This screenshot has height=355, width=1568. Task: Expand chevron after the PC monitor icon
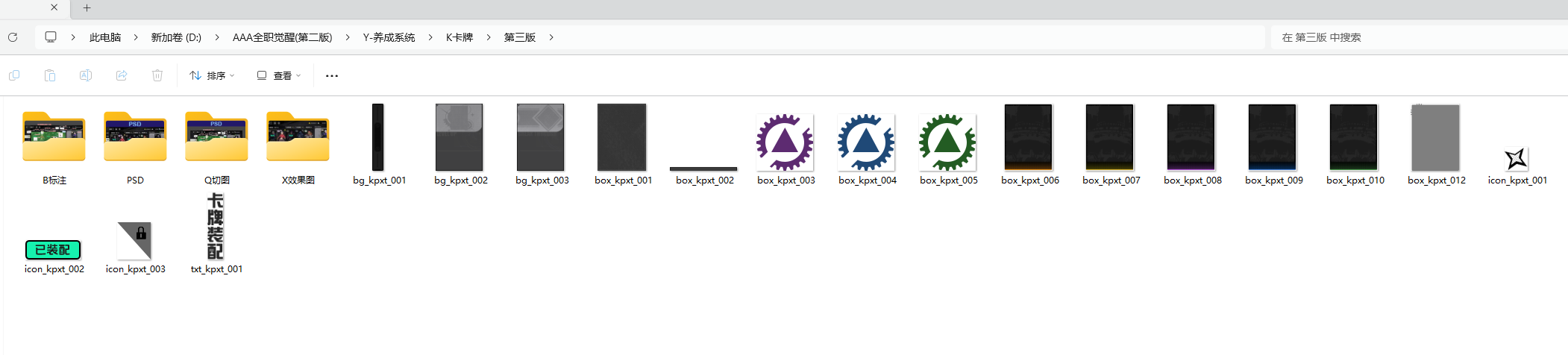(x=72, y=37)
